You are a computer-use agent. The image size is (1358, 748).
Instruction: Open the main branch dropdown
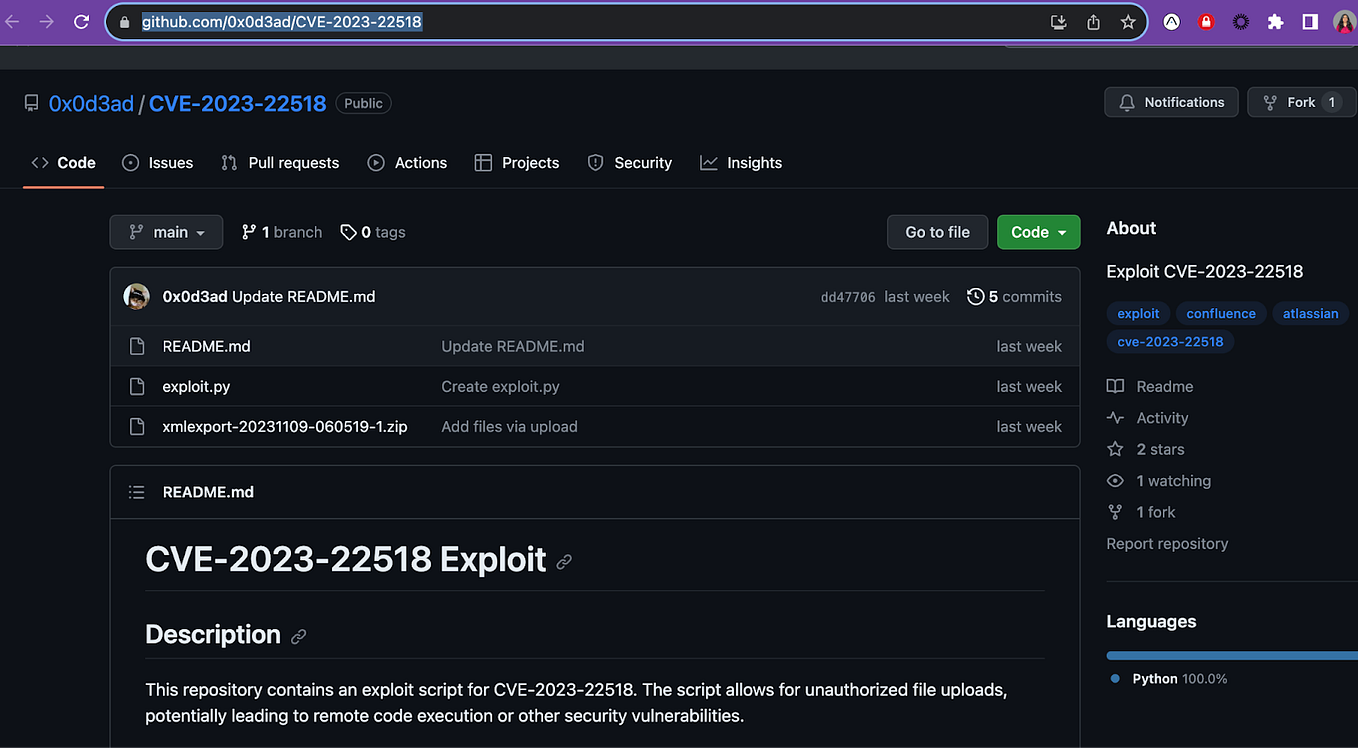[x=166, y=232]
